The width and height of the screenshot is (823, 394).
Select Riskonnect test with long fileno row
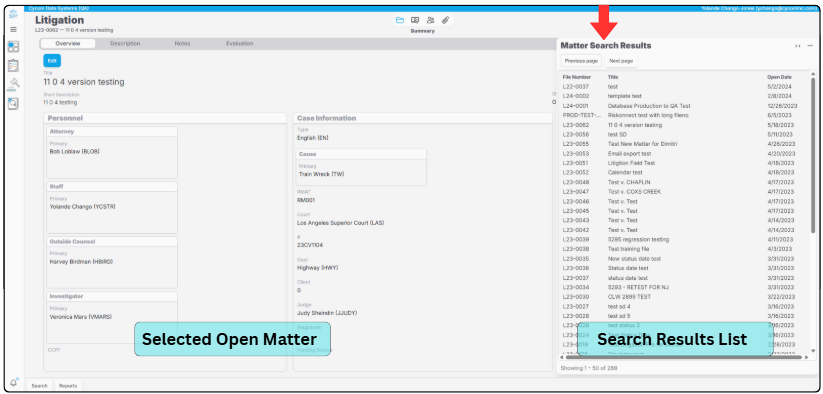click(x=685, y=115)
